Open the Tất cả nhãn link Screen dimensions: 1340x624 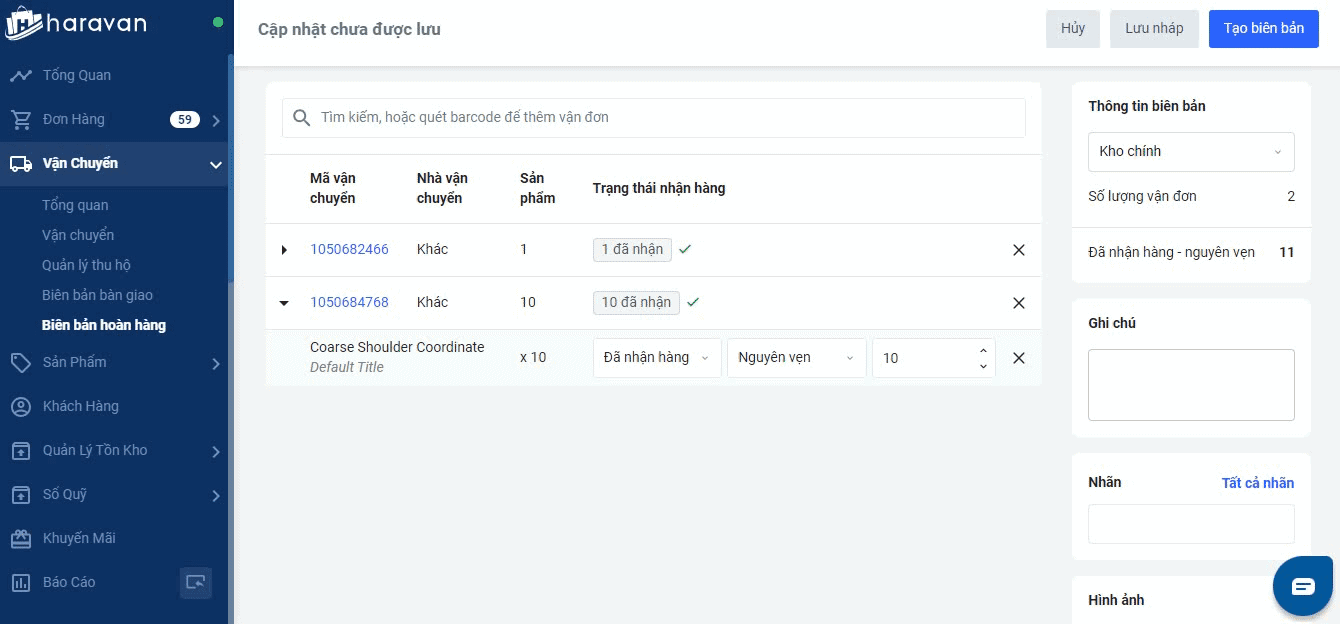tap(1257, 483)
